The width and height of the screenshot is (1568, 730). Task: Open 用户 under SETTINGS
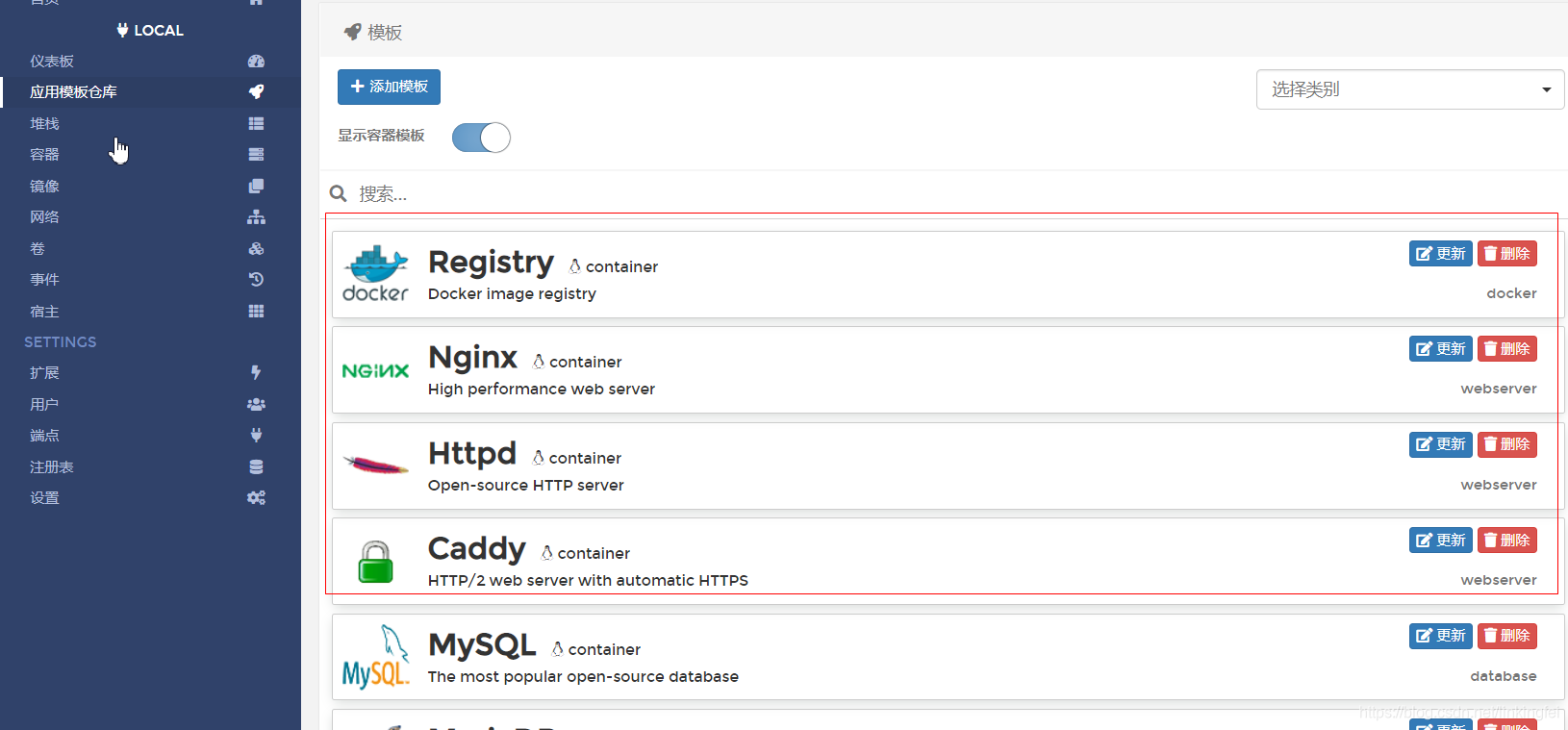tap(44, 404)
